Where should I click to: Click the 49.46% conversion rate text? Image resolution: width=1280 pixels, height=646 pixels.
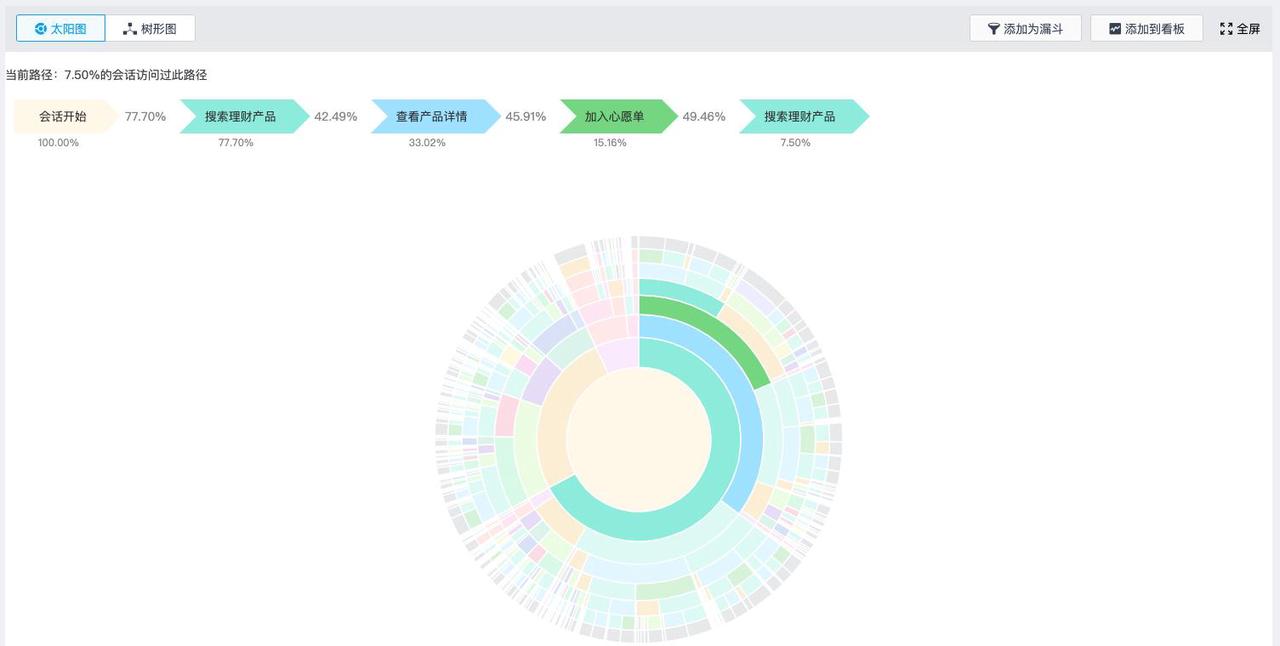click(x=704, y=117)
